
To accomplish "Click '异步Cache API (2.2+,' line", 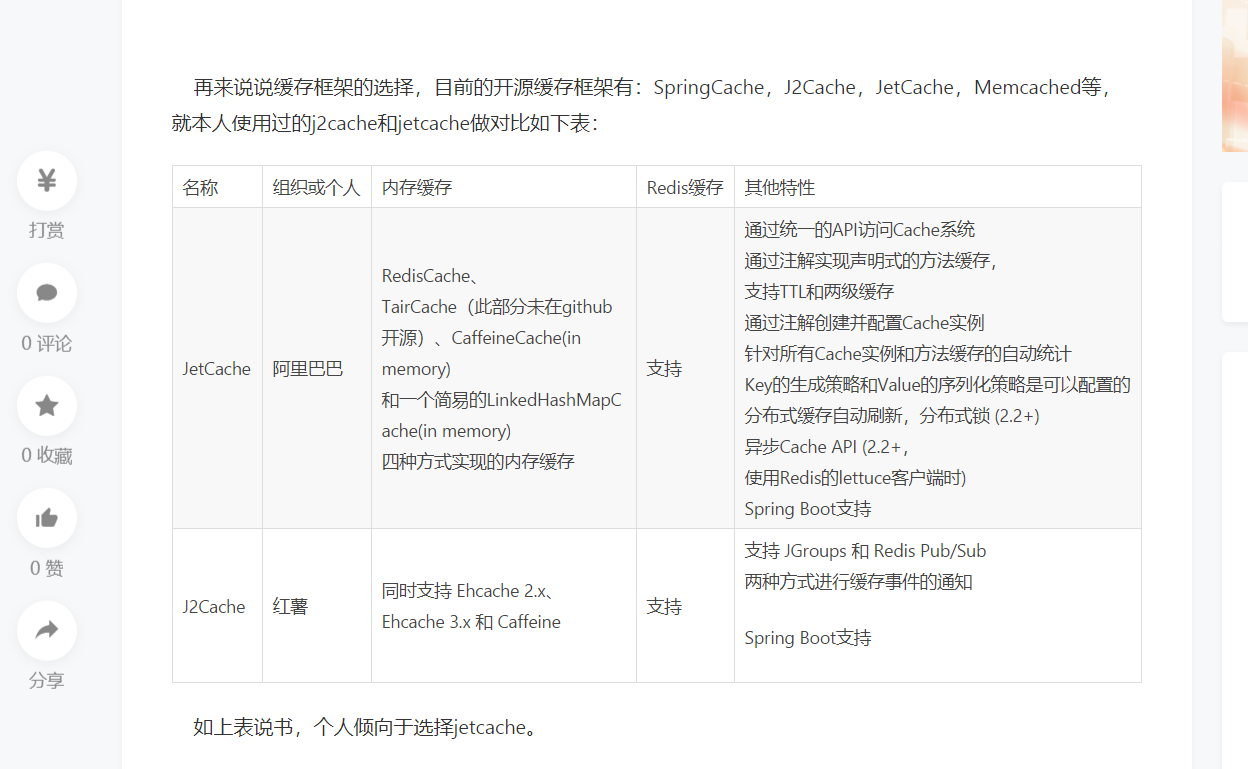I will coord(827,447).
